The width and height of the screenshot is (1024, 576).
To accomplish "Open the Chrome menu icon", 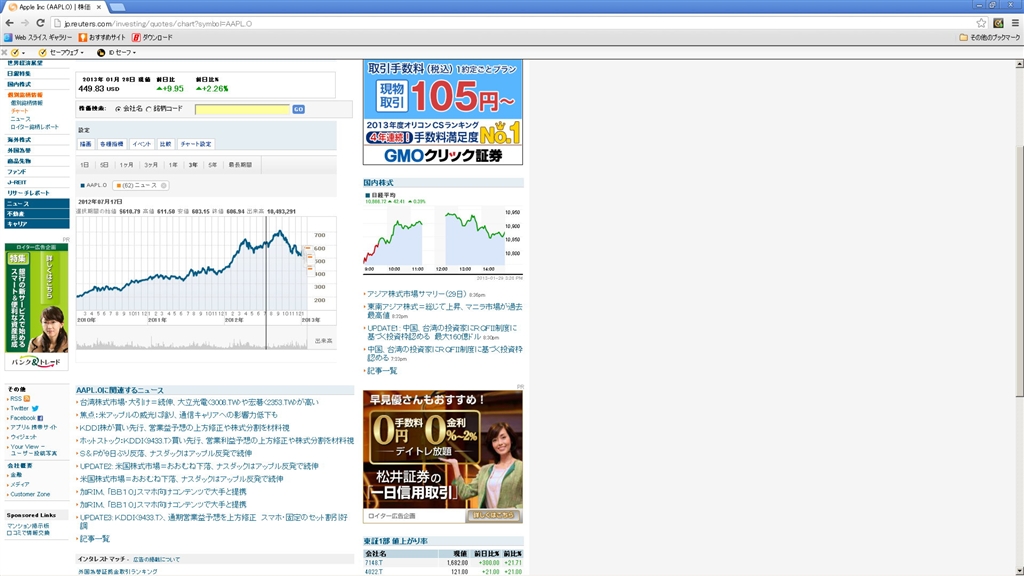I will (x=1015, y=23).
